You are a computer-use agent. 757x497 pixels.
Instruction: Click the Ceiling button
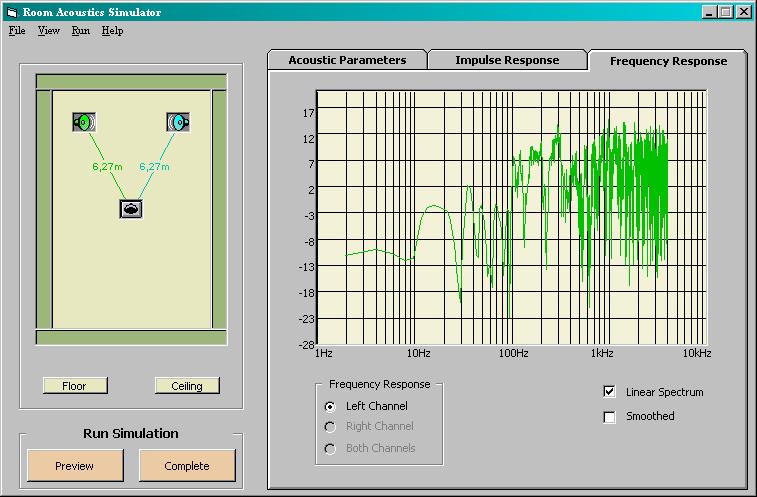(187, 386)
